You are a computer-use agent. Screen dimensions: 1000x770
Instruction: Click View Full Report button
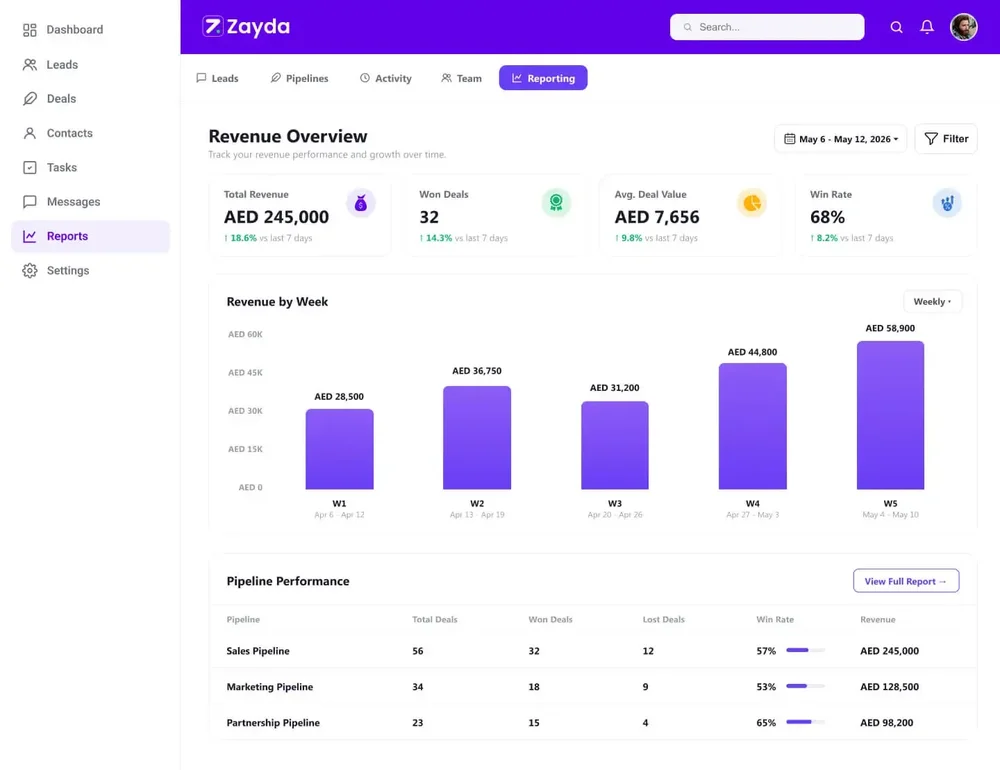(x=906, y=581)
